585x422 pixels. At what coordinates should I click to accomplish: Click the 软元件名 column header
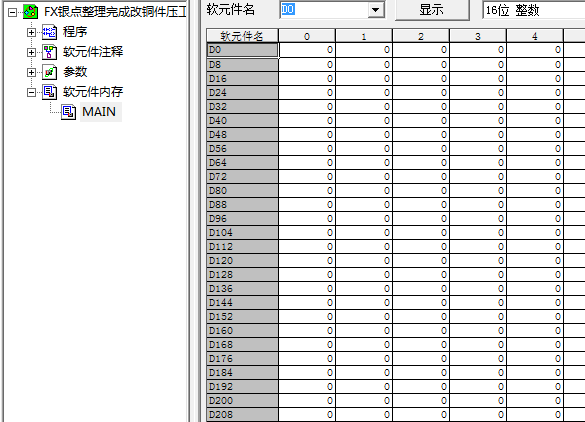pyautogui.click(x=242, y=36)
